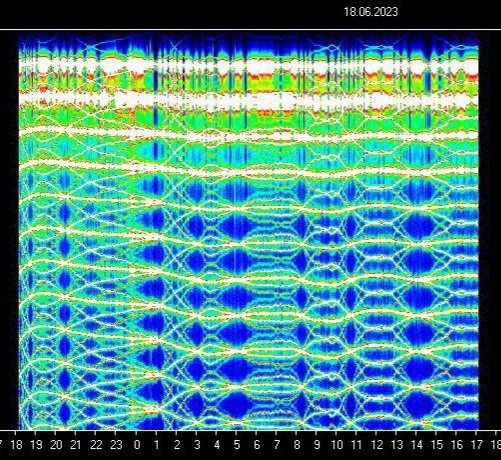Screen dimensions: 501x460
Task: Click the hour 13 axis label
Action: [397, 445]
